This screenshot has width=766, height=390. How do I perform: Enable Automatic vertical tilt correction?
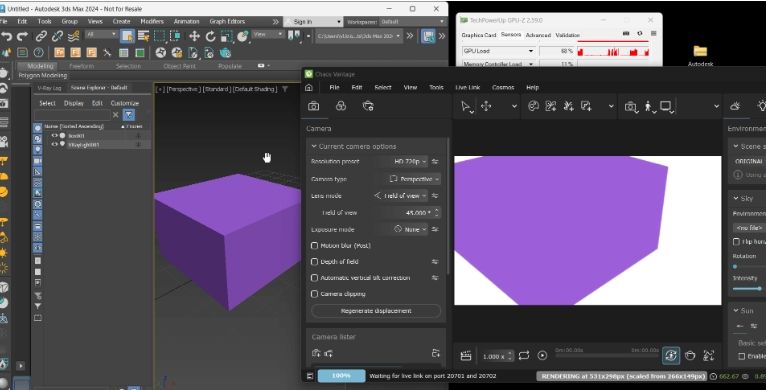click(x=315, y=278)
